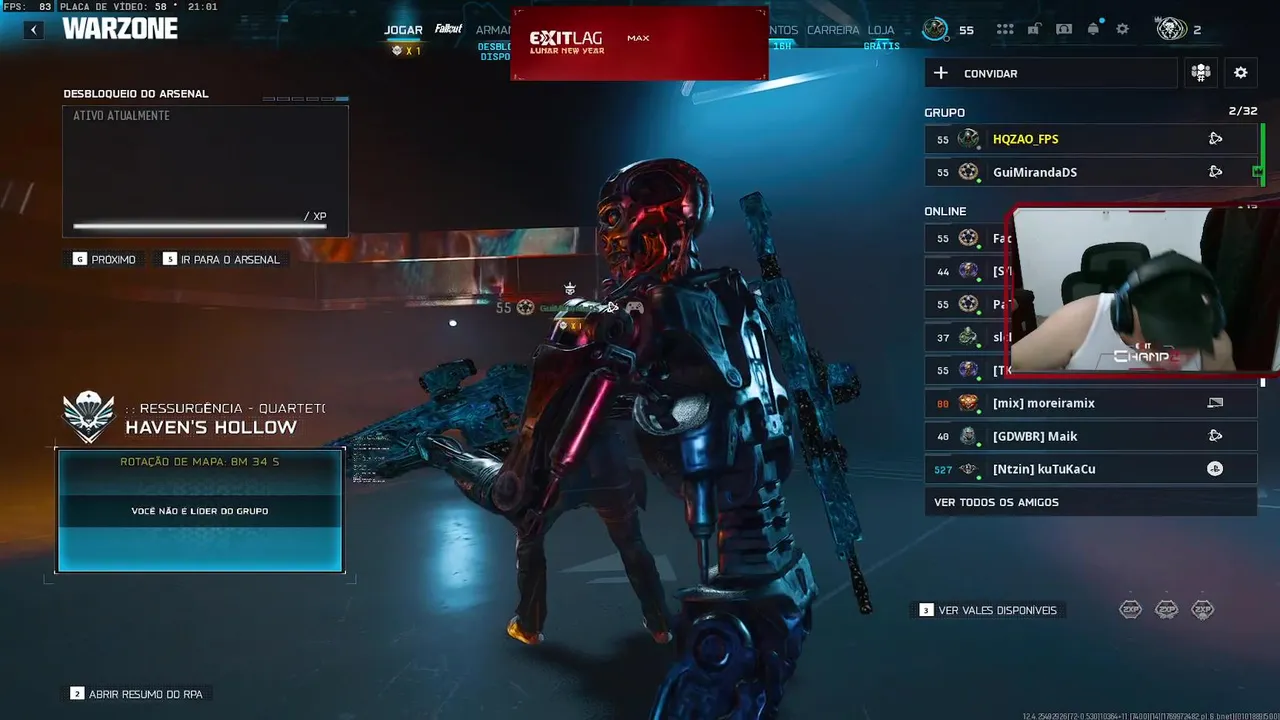Go back using the arrow beside WARZONE

pyautogui.click(x=34, y=30)
